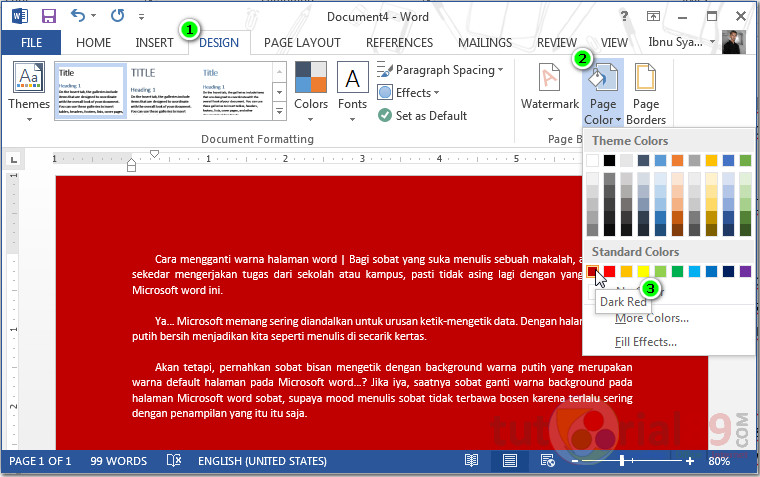Click the 99 WORDS word count
Screen dimensions: 760x477
(118, 461)
